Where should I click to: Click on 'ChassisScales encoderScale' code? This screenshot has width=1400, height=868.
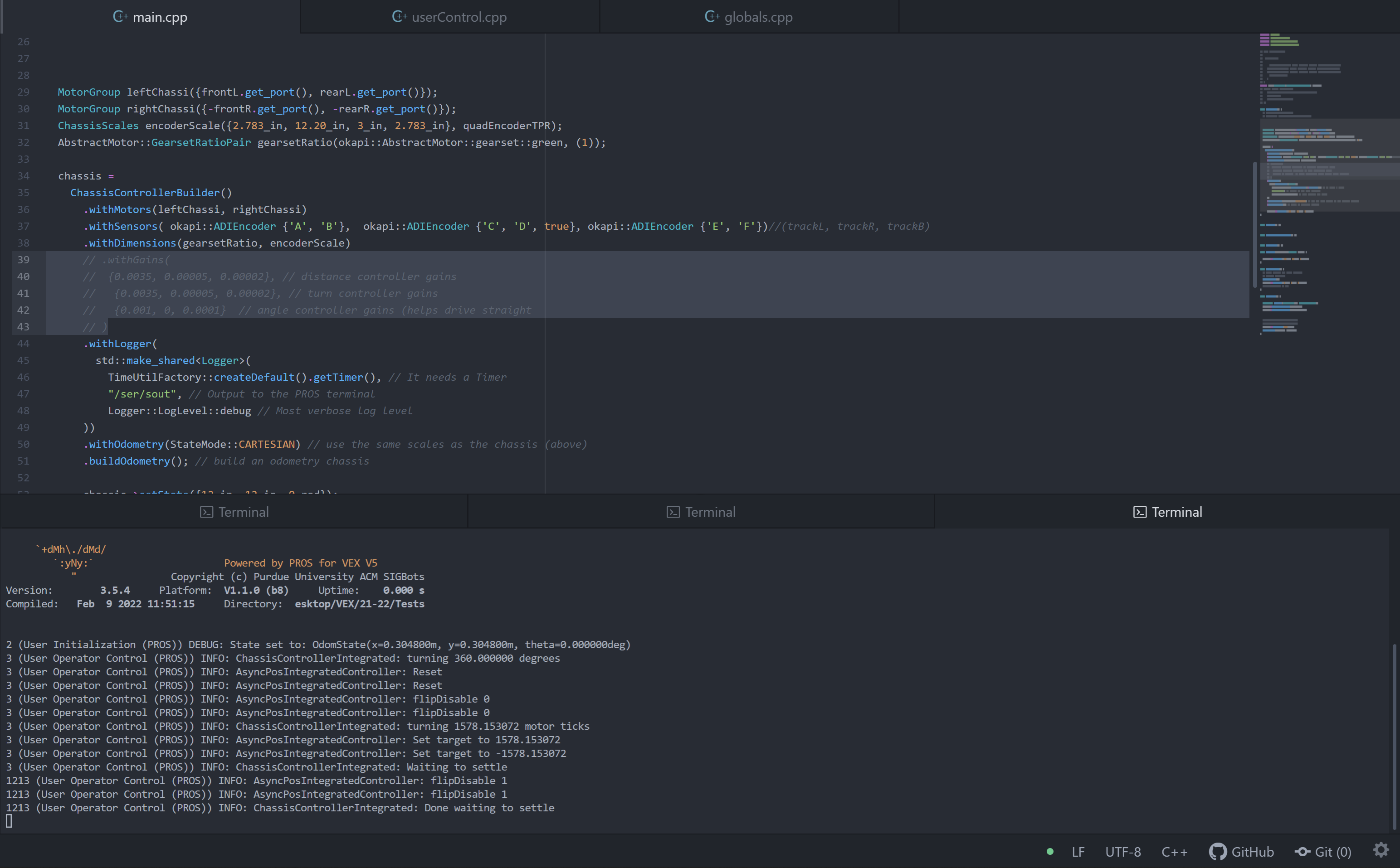[x=310, y=125]
